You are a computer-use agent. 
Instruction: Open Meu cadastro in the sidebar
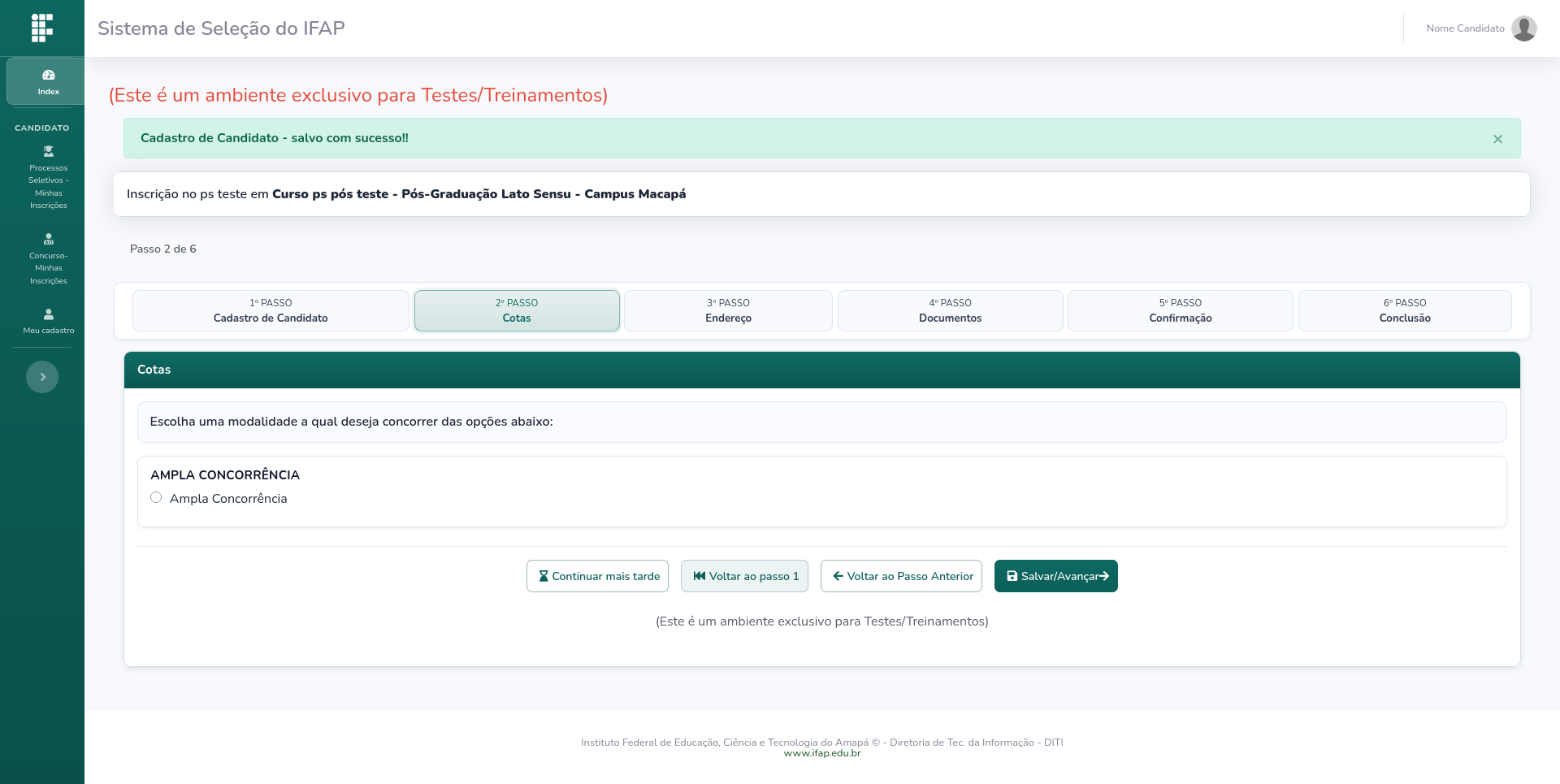49,321
